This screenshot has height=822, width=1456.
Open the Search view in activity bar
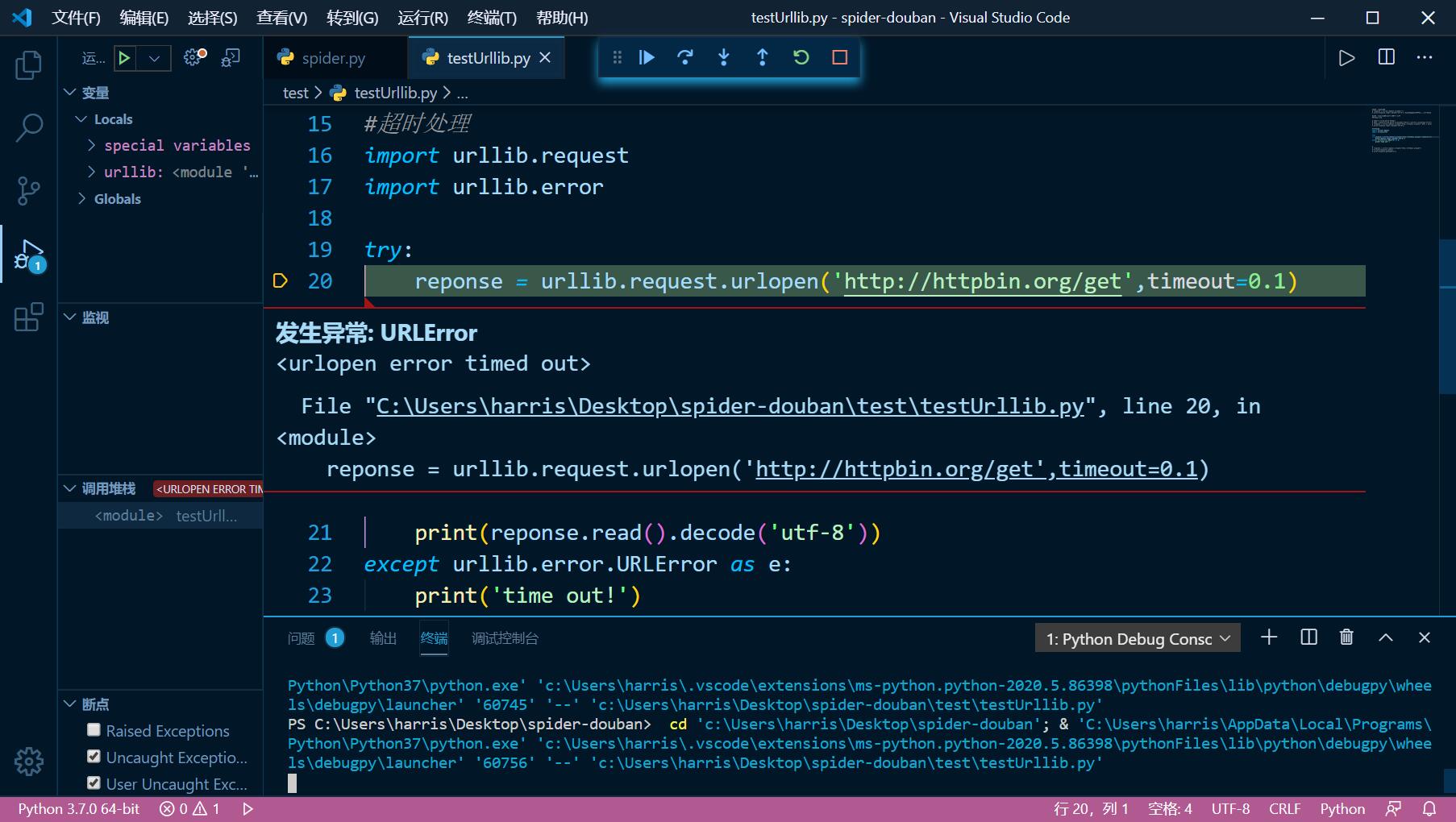(x=28, y=128)
